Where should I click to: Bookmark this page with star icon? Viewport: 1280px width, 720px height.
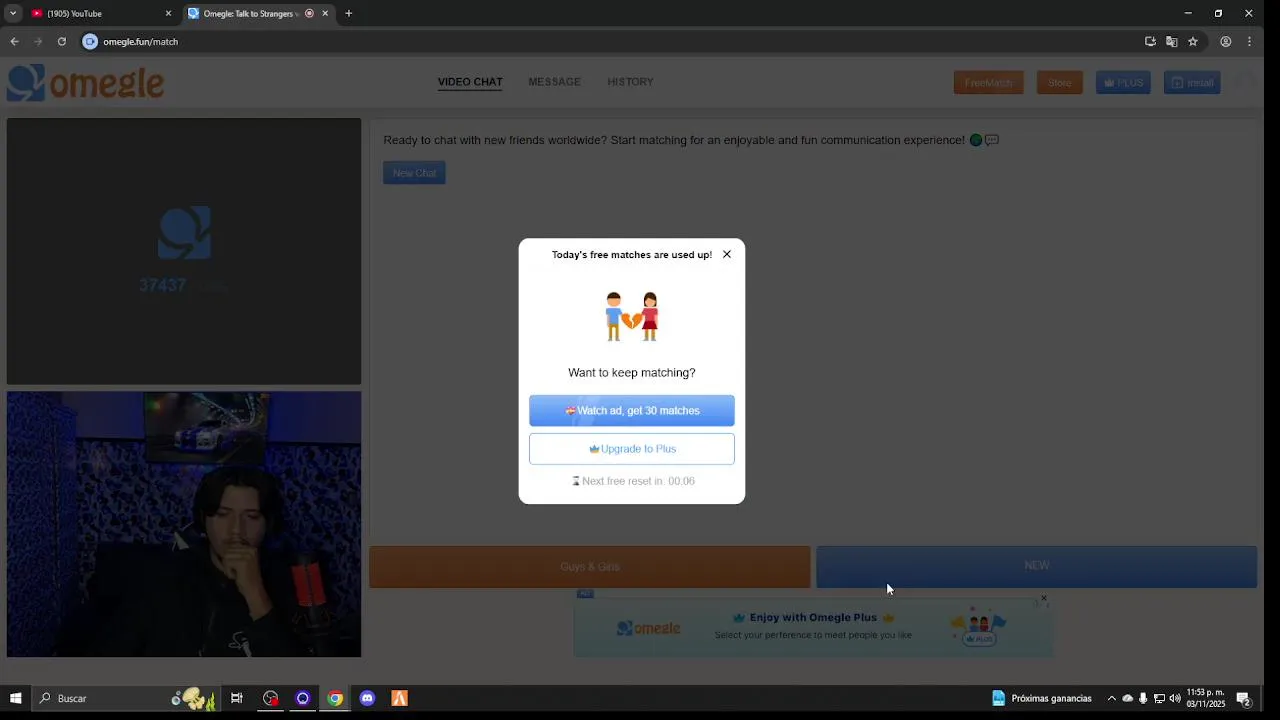1193,42
